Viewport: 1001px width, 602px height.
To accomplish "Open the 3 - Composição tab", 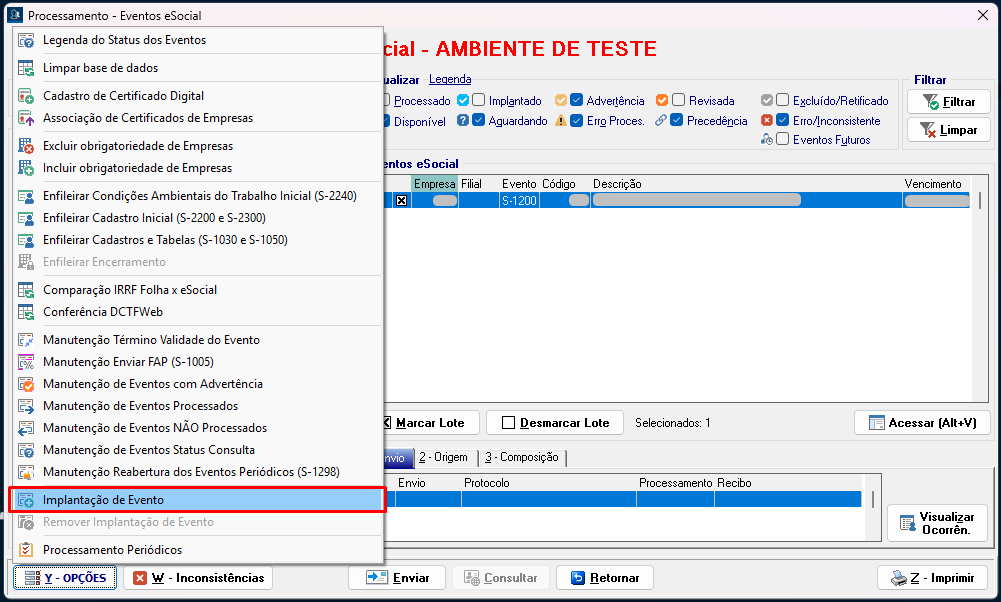I will tap(521, 458).
